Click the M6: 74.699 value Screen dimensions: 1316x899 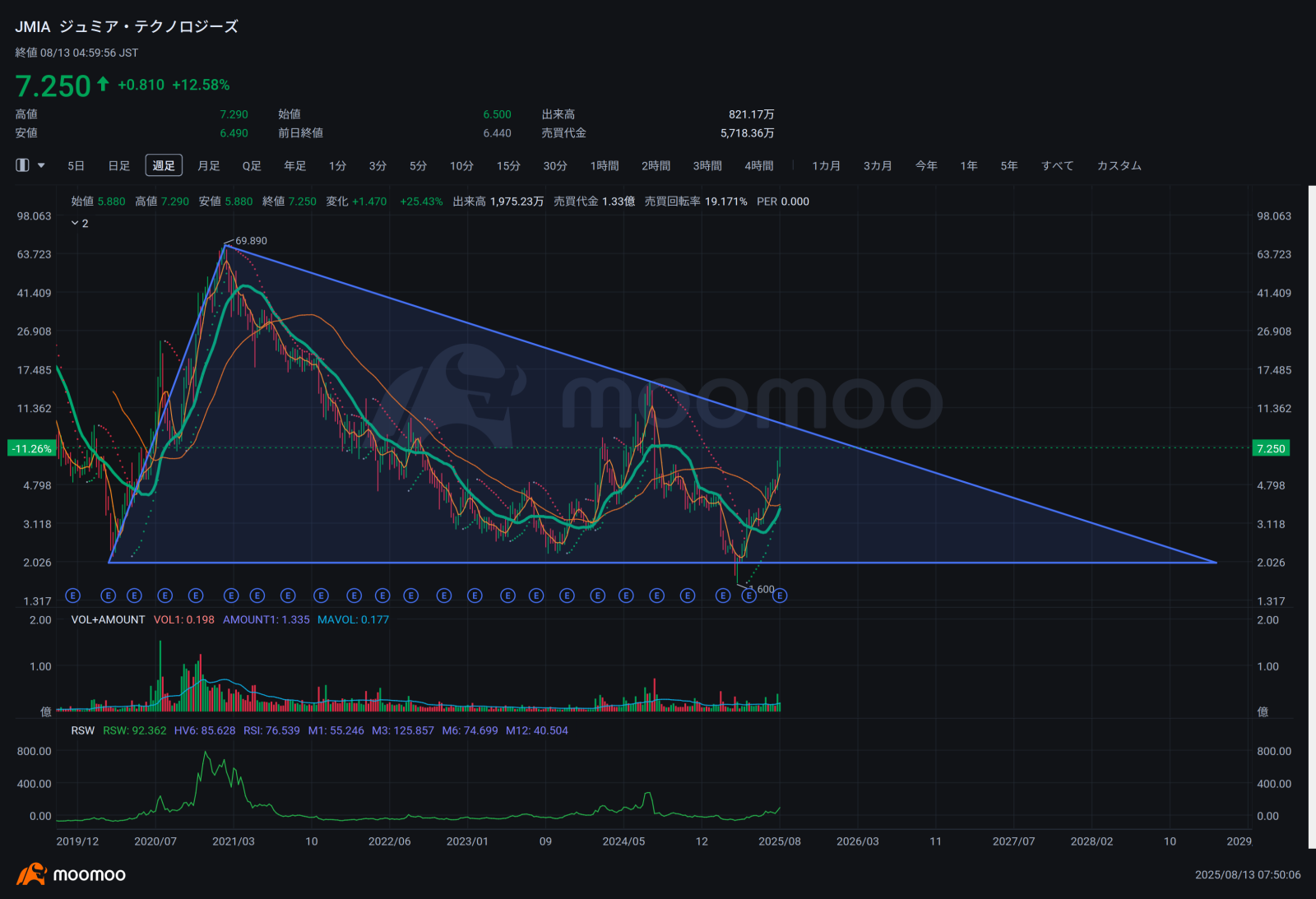[x=470, y=730]
